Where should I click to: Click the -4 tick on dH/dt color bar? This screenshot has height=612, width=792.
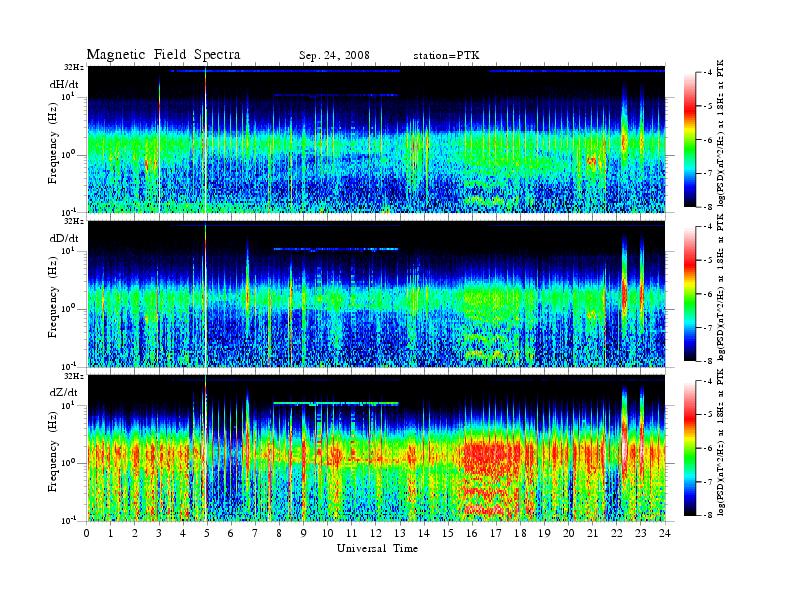coord(708,73)
